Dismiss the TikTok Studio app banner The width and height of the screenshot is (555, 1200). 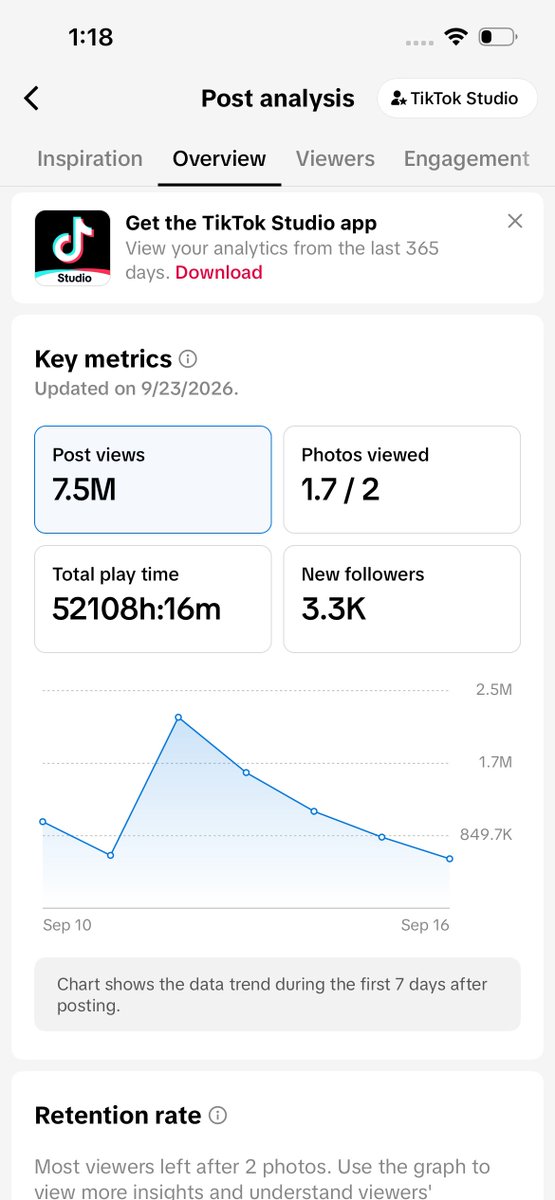pos(515,221)
